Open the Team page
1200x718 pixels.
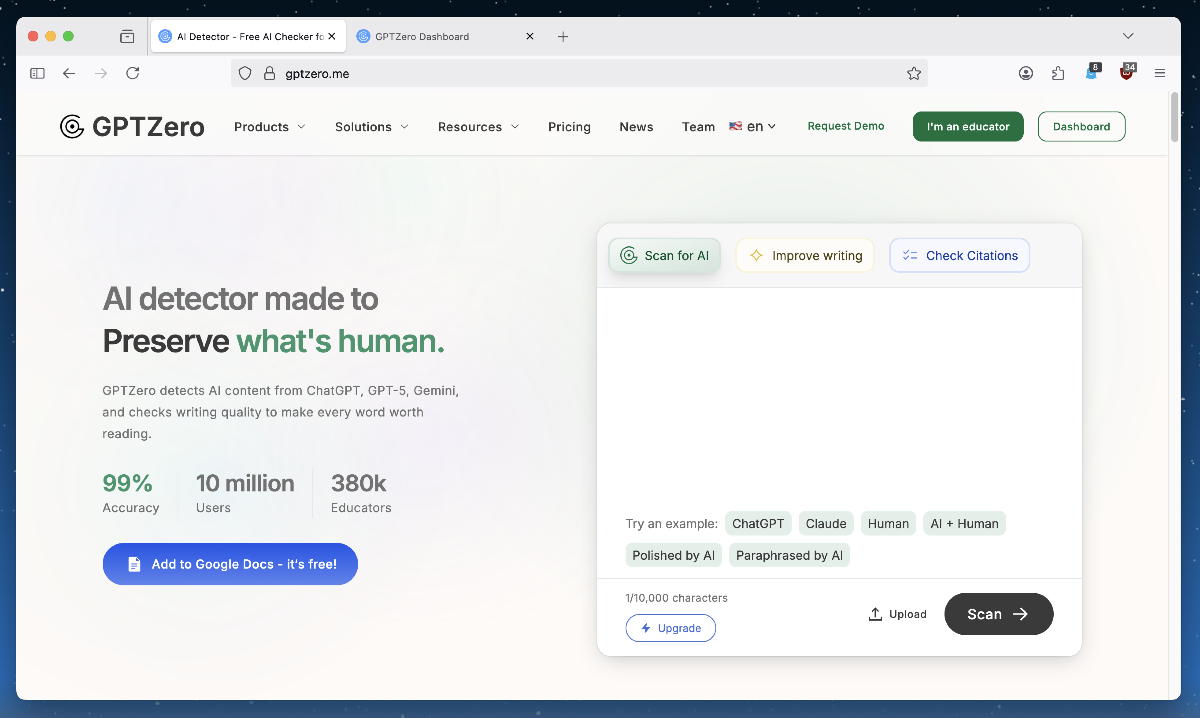(698, 127)
